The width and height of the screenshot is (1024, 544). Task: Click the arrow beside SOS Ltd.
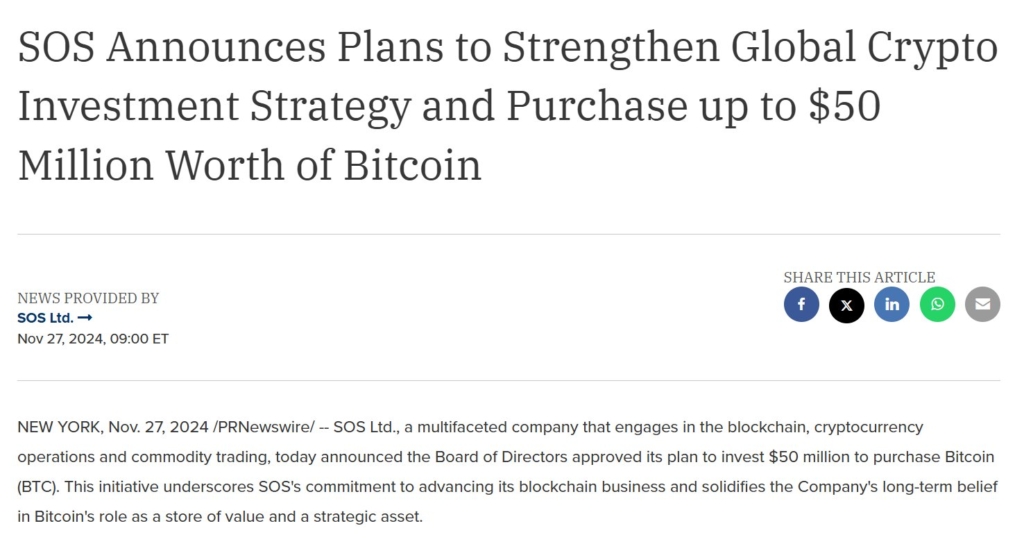(x=85, y=318)
